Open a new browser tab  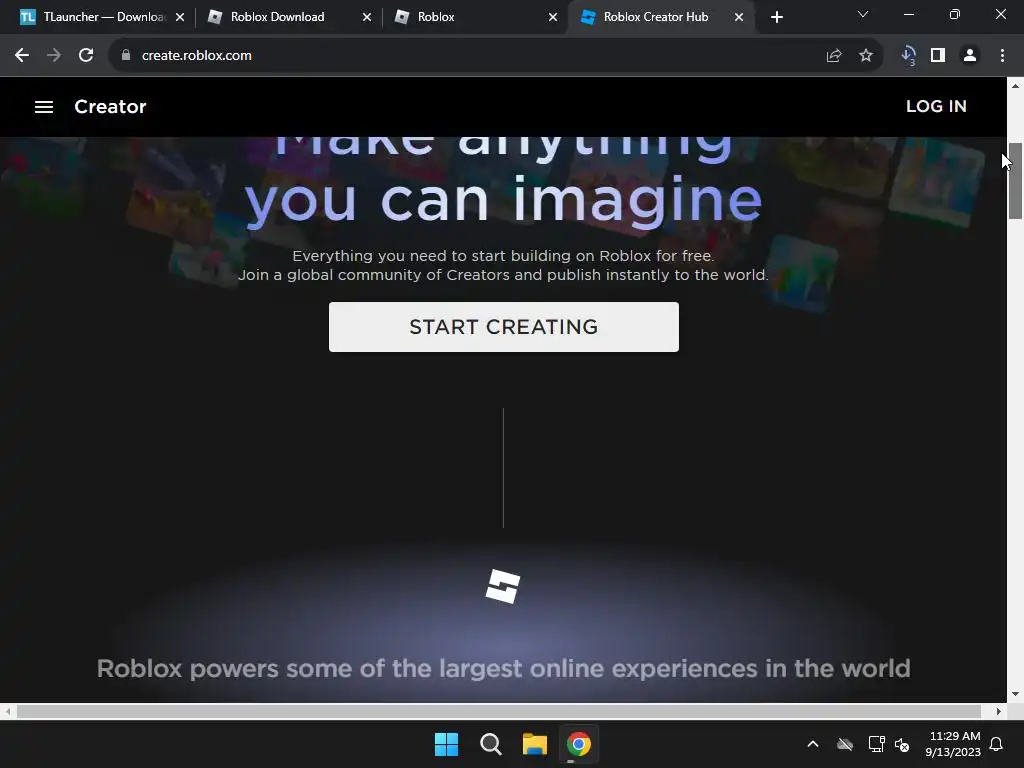click(776, 17)
